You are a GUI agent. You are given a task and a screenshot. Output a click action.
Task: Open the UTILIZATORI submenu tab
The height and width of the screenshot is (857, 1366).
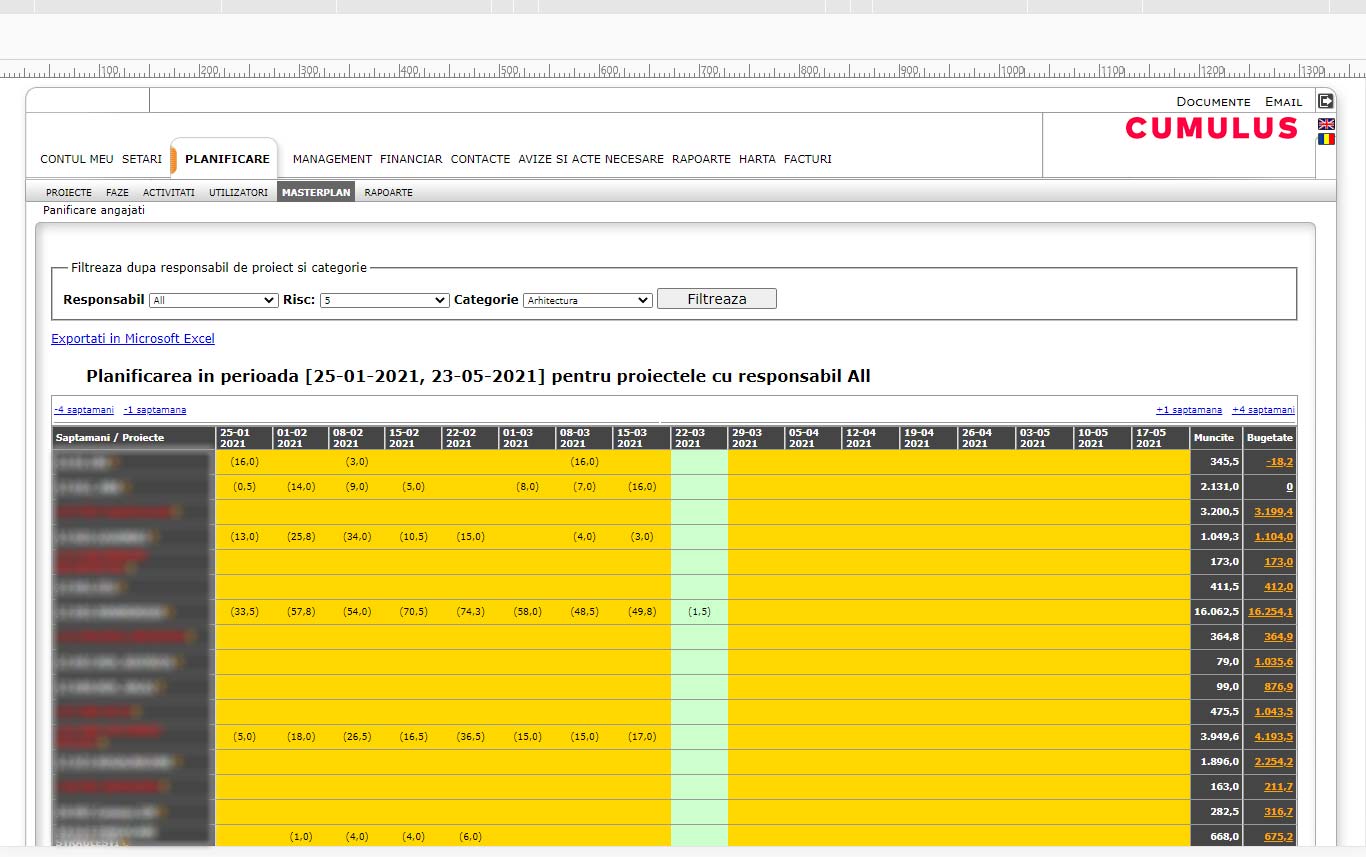[238, 192]
